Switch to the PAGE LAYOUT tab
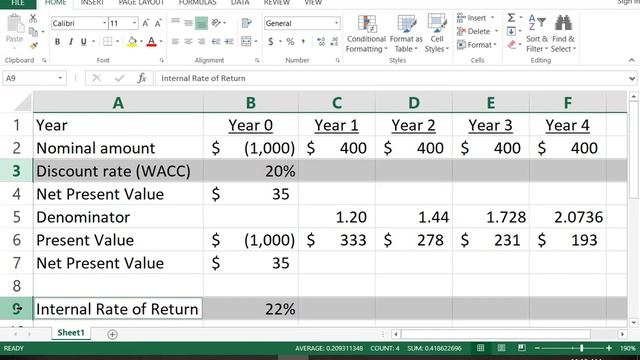This screenshot has height=360, width=640. click(x=141, y=3)
